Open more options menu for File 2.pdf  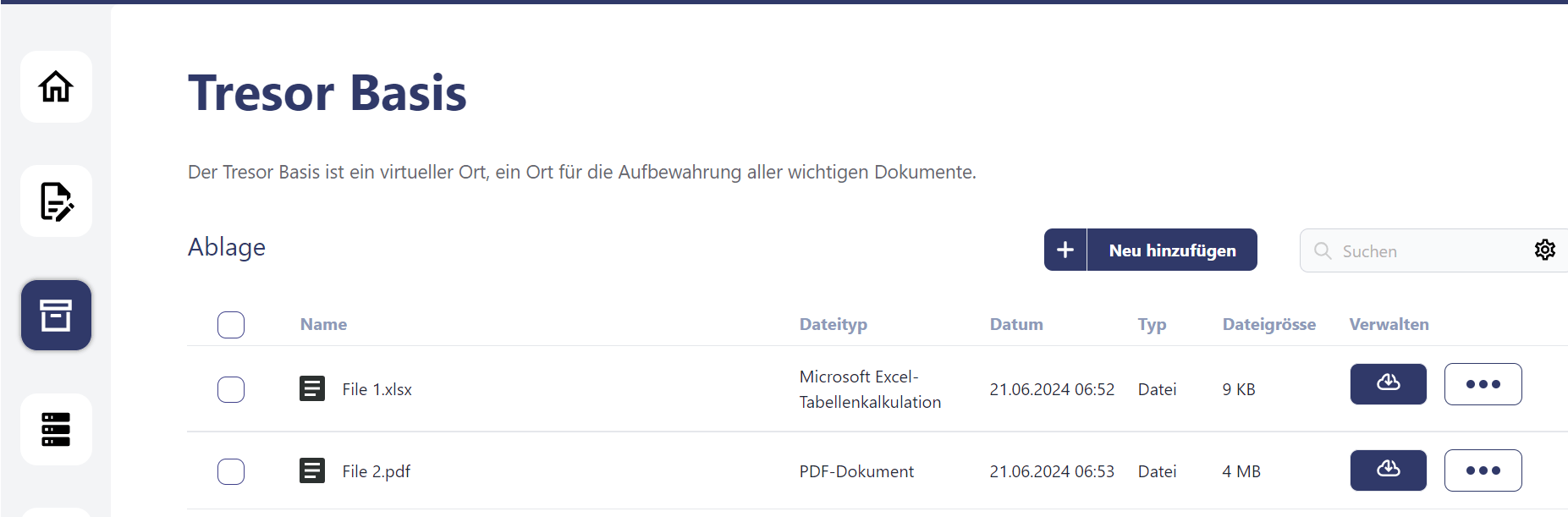[x=1483, y=470]
